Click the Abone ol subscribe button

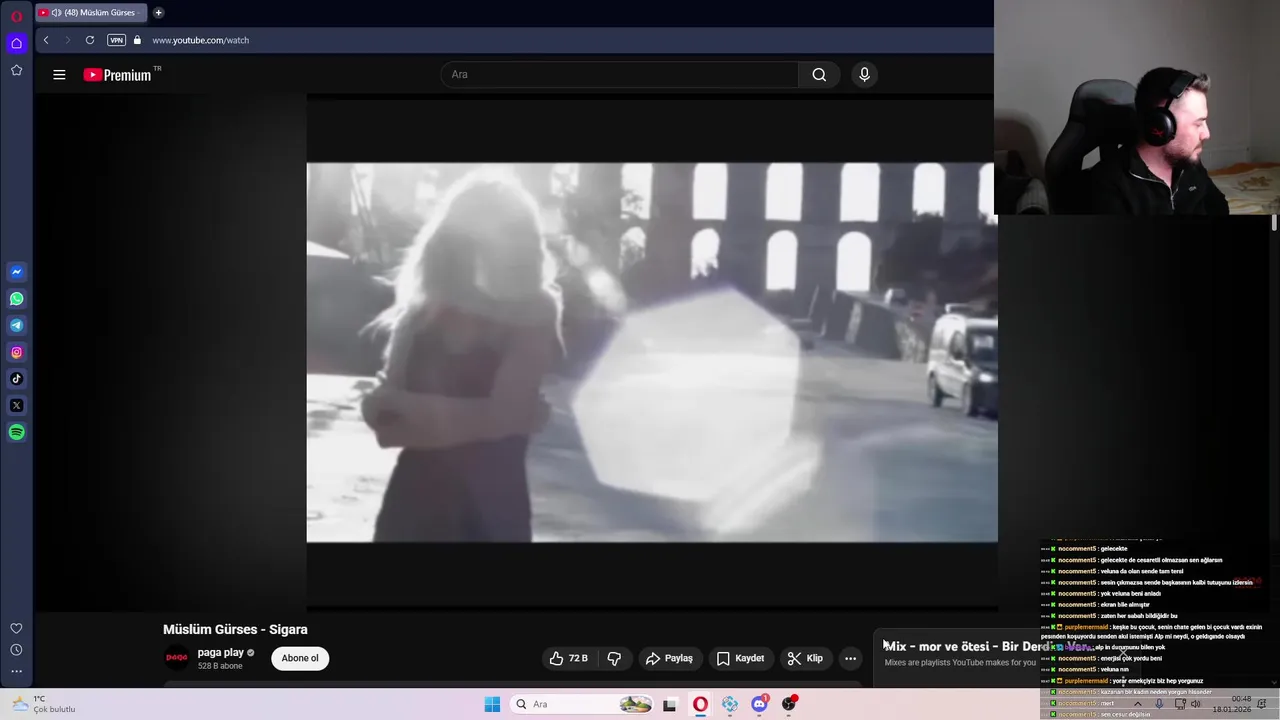pyautogui.click(x=300, y=658)
